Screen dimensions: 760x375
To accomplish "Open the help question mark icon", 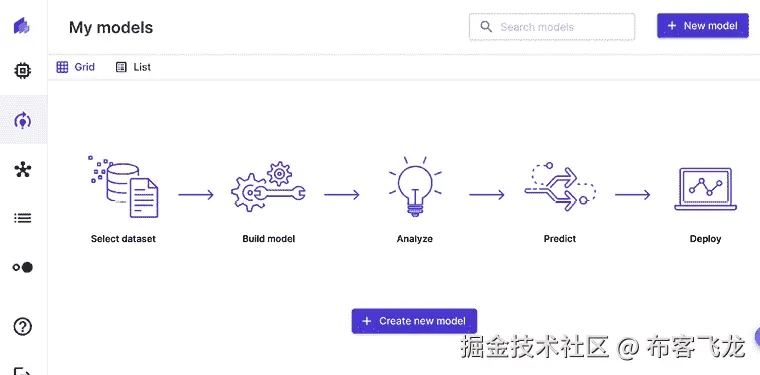I will (23, 327).
